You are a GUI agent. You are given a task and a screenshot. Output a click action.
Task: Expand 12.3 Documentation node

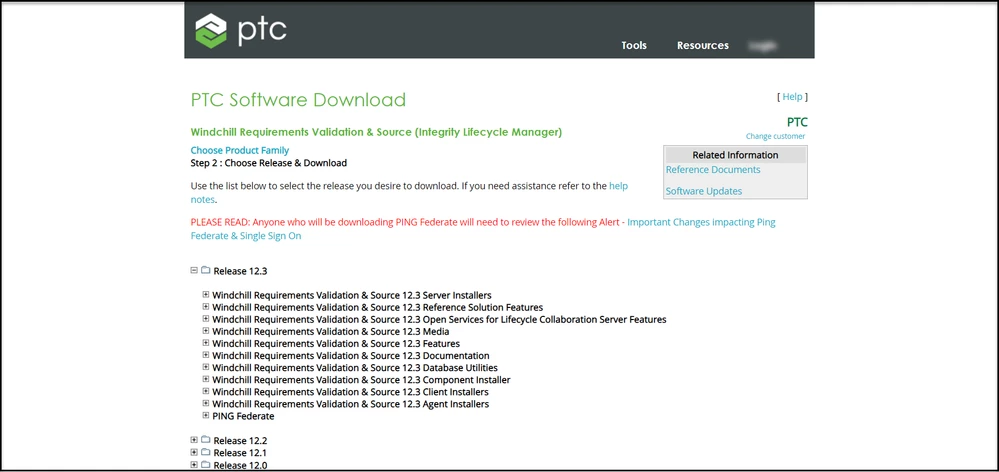206,355
